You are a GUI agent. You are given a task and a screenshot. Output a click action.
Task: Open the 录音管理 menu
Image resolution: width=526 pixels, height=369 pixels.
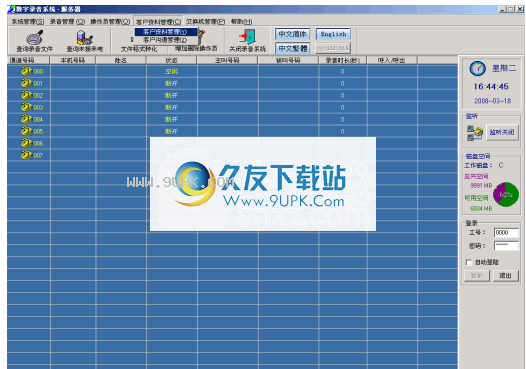click(x=67, y=22)
